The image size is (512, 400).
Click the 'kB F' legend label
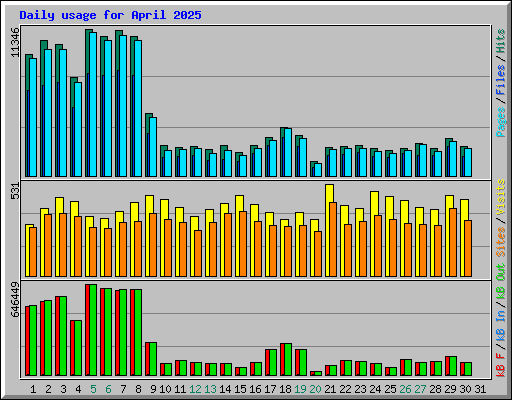(501, 365)
